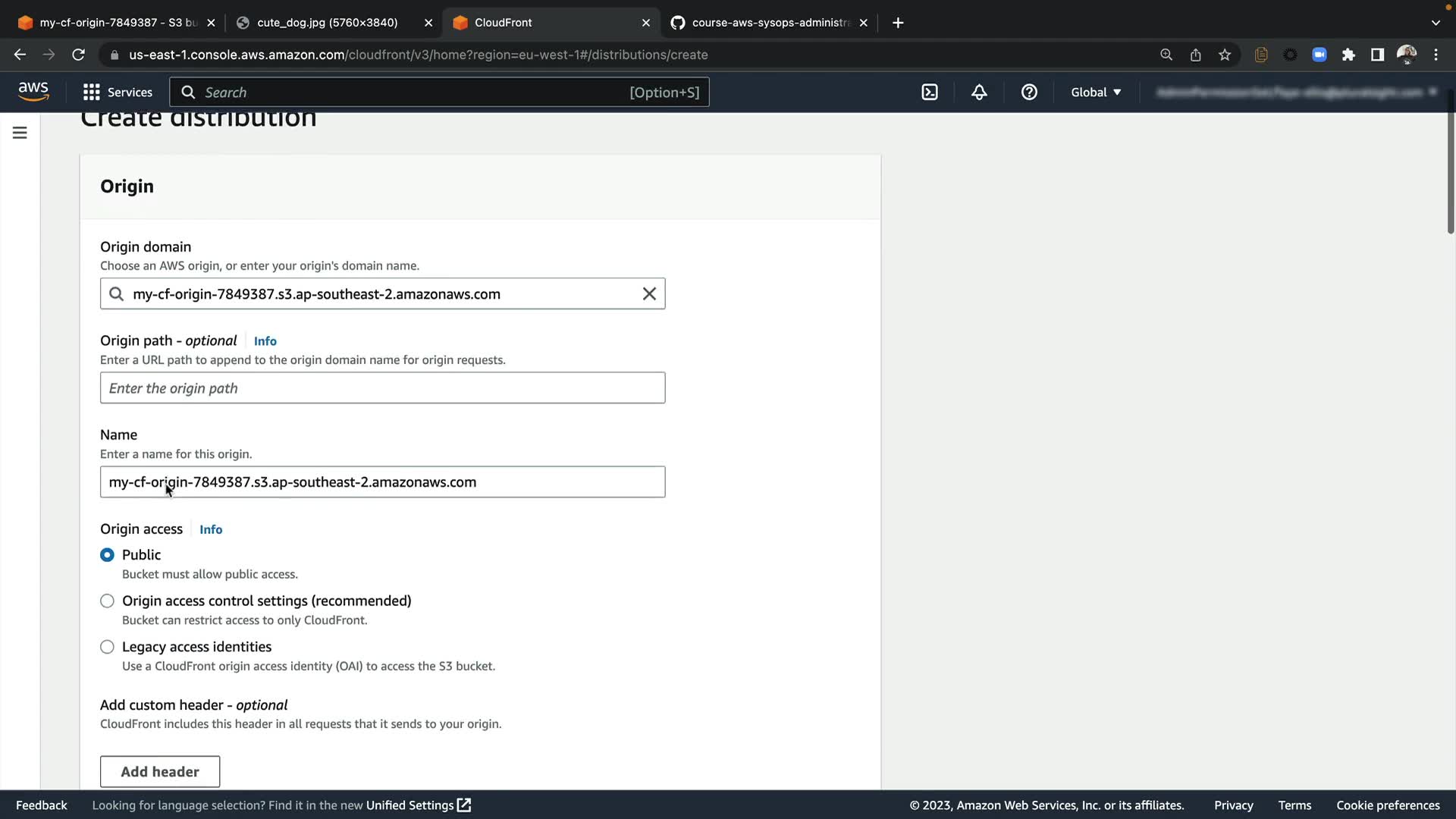Select Public origin access option
This screenshot has width=1456, height=819.
pyautogui.click(x=107, y=555)
